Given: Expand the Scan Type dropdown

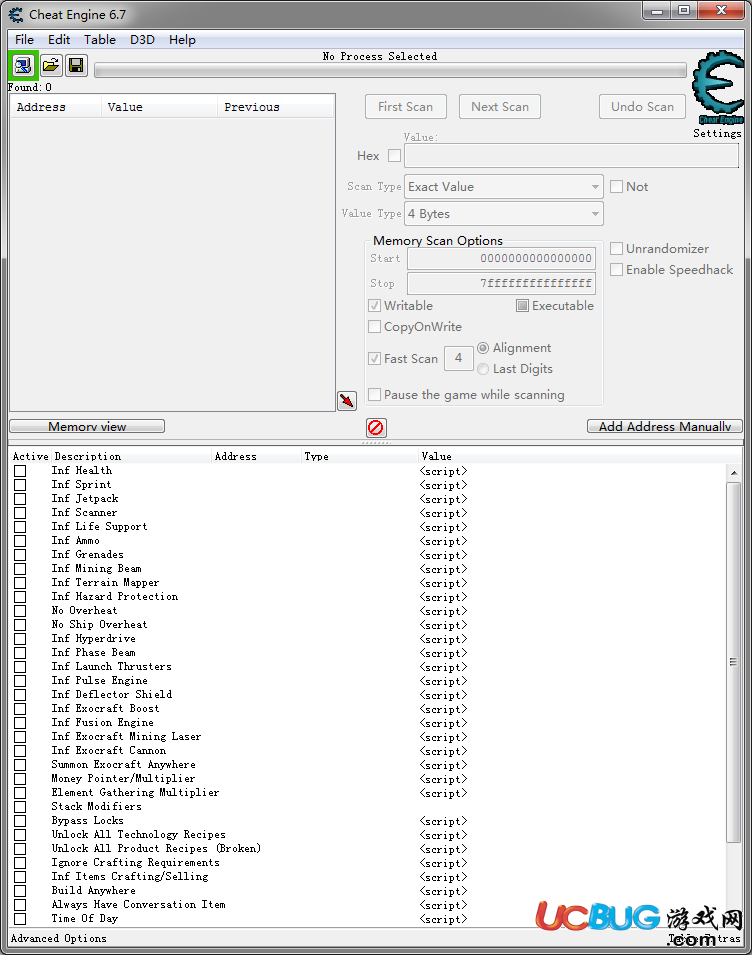Looking at the screenshot, I should tap(504, 187).
